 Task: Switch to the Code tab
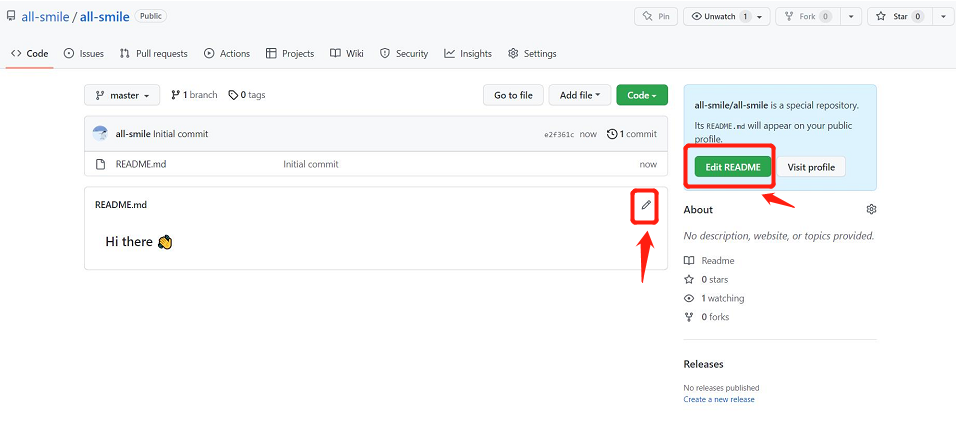point(30,54)
